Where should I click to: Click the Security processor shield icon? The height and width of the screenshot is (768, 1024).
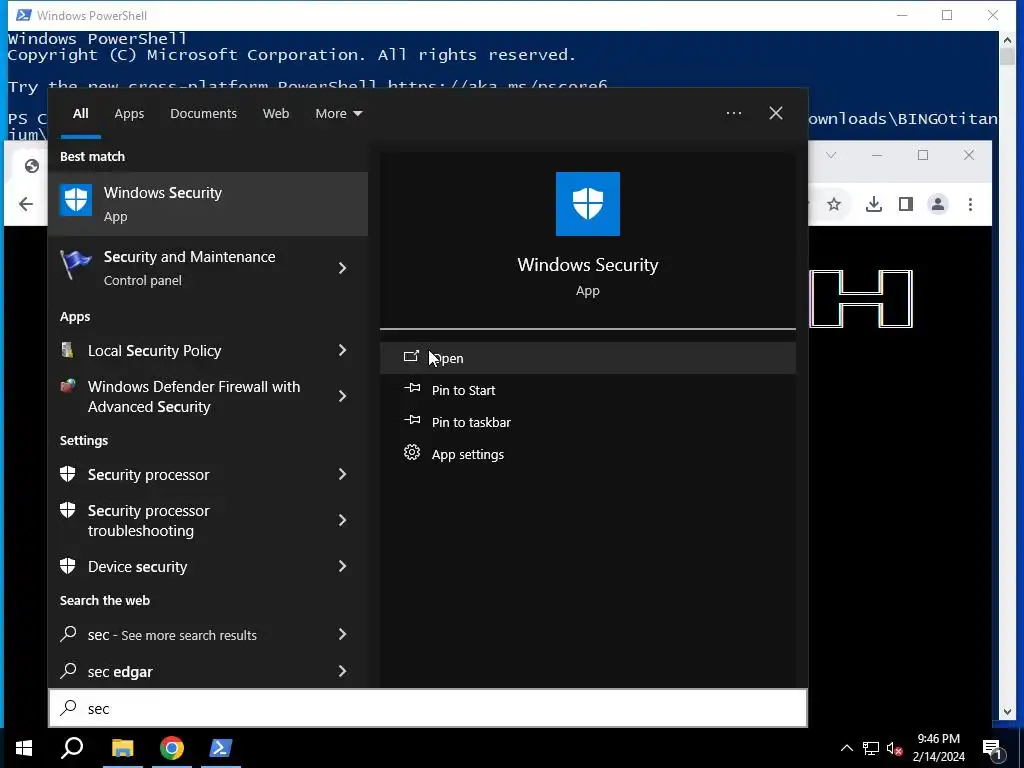coord(67,474)
